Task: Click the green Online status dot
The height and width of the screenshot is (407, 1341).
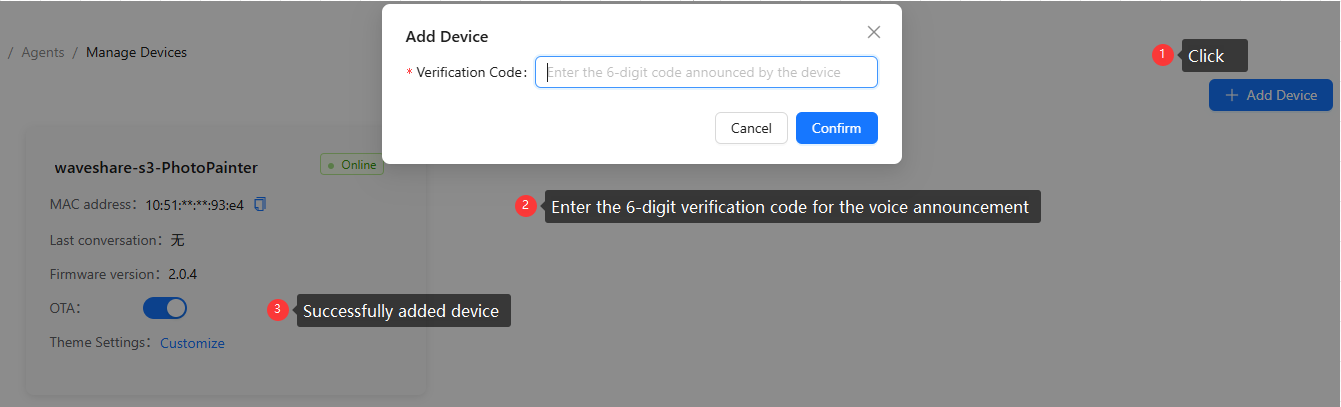Action: pos(331,165)
